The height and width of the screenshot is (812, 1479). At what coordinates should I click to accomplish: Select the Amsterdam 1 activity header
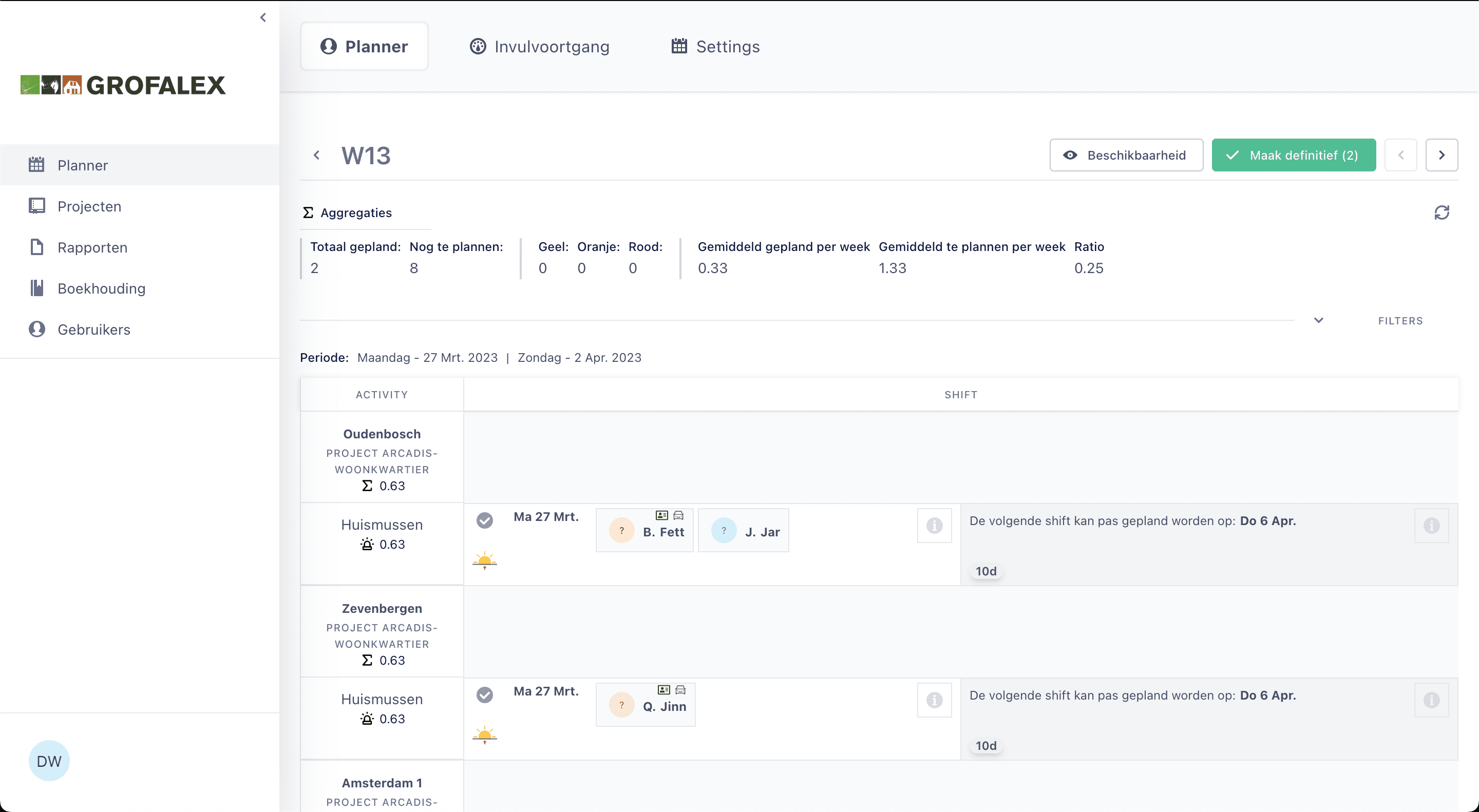coord(382,783)
